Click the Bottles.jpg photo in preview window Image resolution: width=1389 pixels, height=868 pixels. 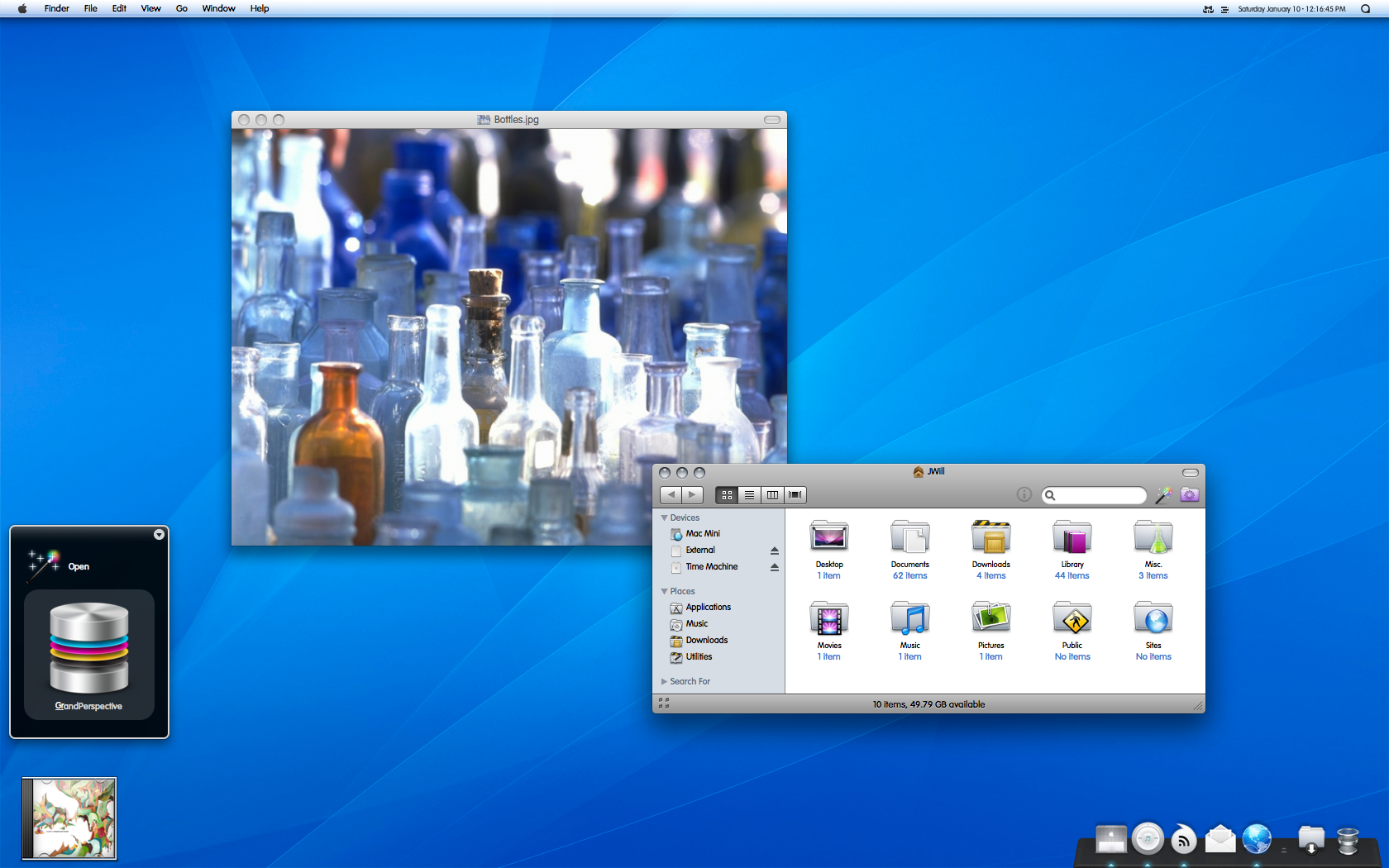coord(509,337)
